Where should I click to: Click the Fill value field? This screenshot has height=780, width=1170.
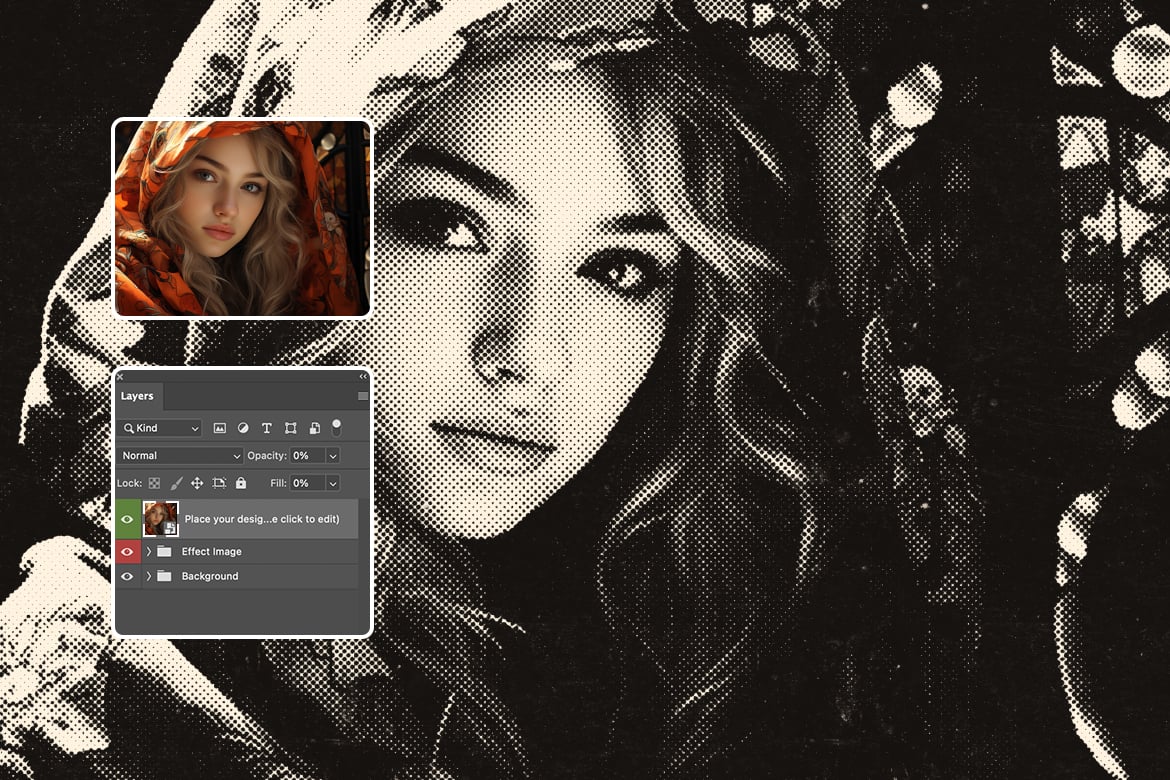(x=307, y=484)
